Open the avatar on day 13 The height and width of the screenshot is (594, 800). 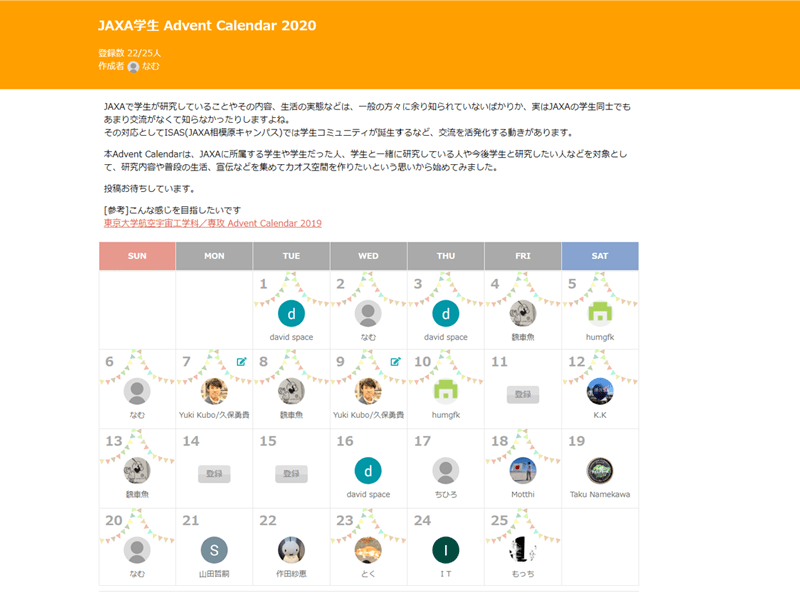[137, 471]
